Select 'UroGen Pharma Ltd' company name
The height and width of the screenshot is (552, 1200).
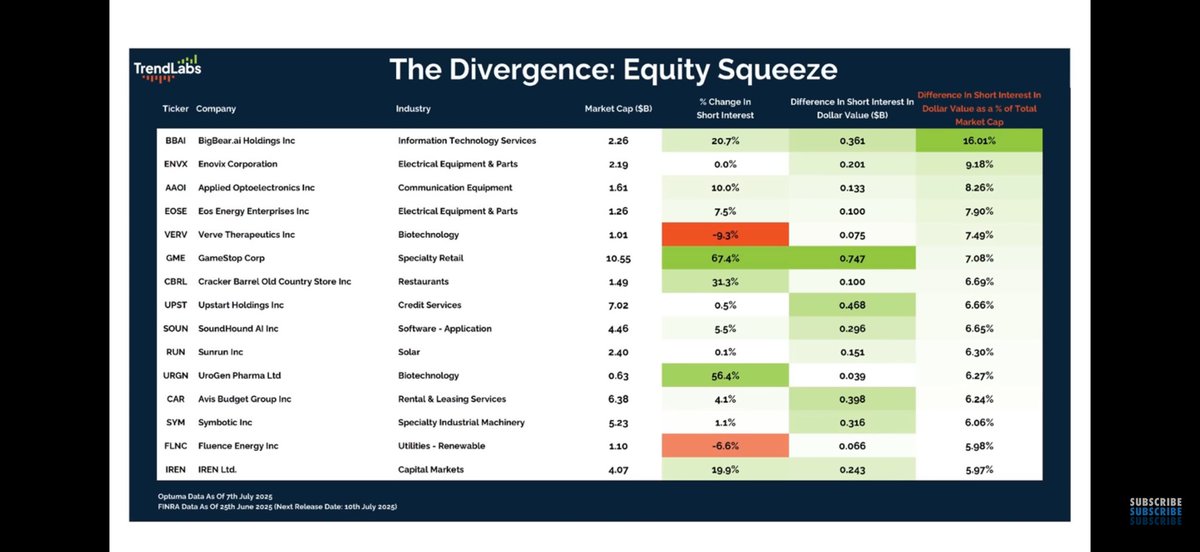(x=240, y=376)
